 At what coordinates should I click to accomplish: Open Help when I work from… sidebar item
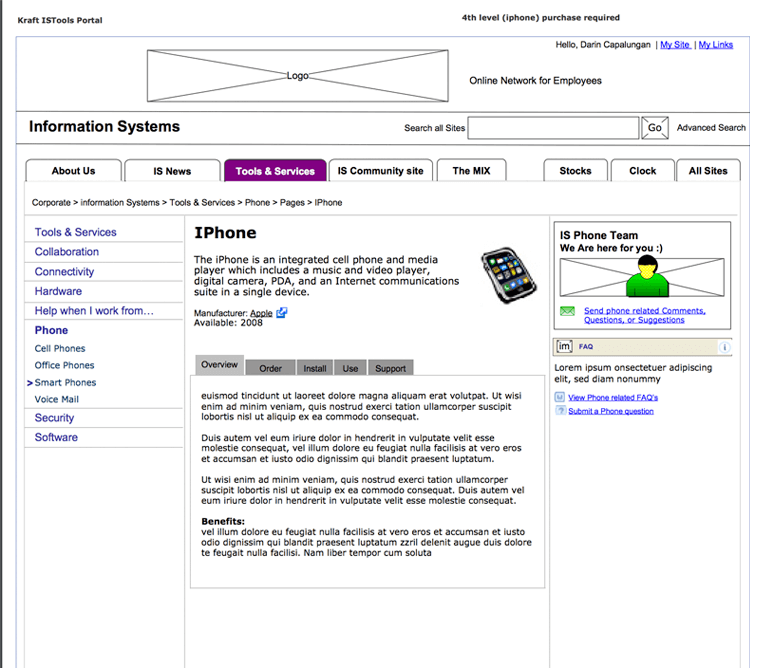tap(94, 311)
